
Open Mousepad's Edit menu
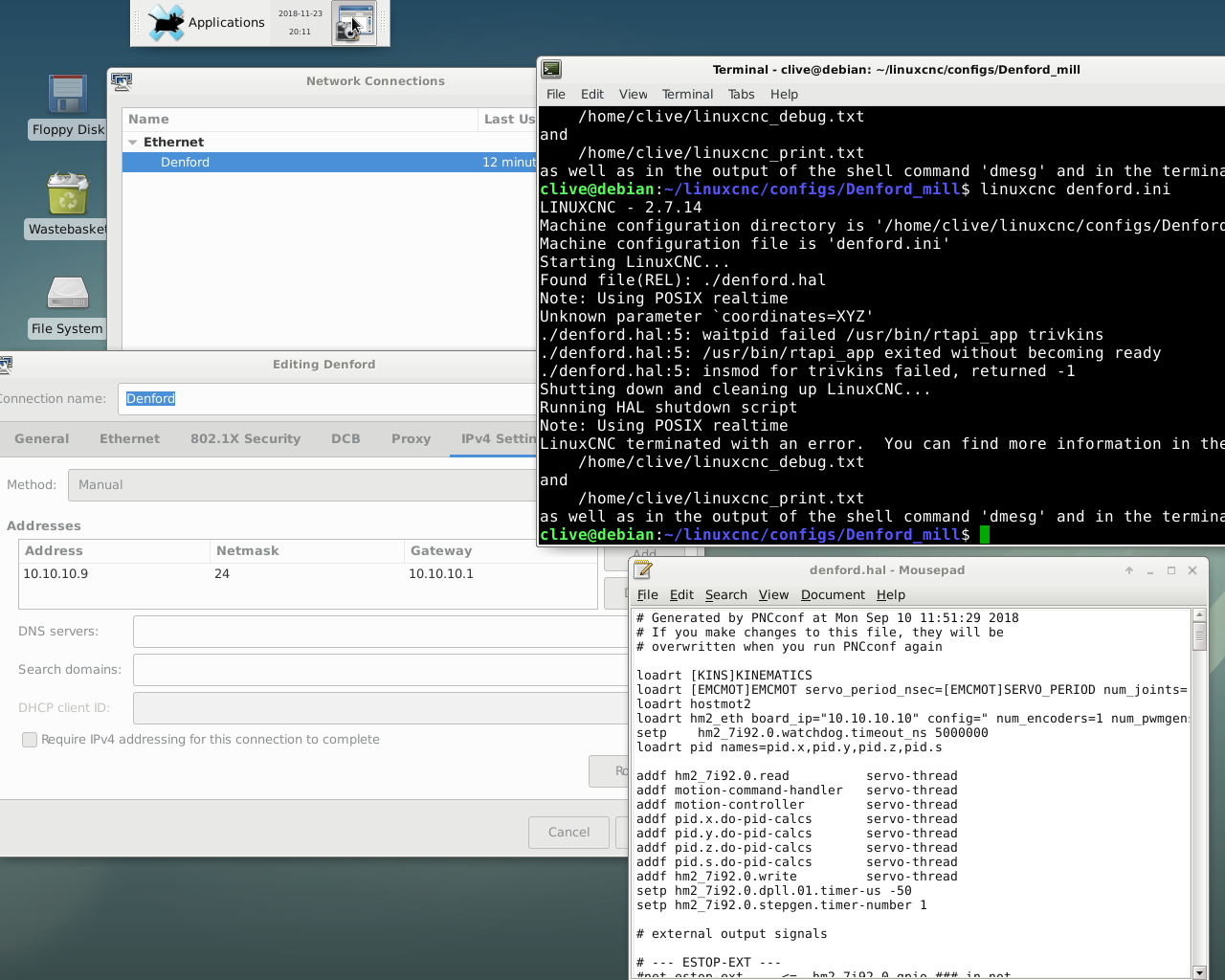[681, 594]
